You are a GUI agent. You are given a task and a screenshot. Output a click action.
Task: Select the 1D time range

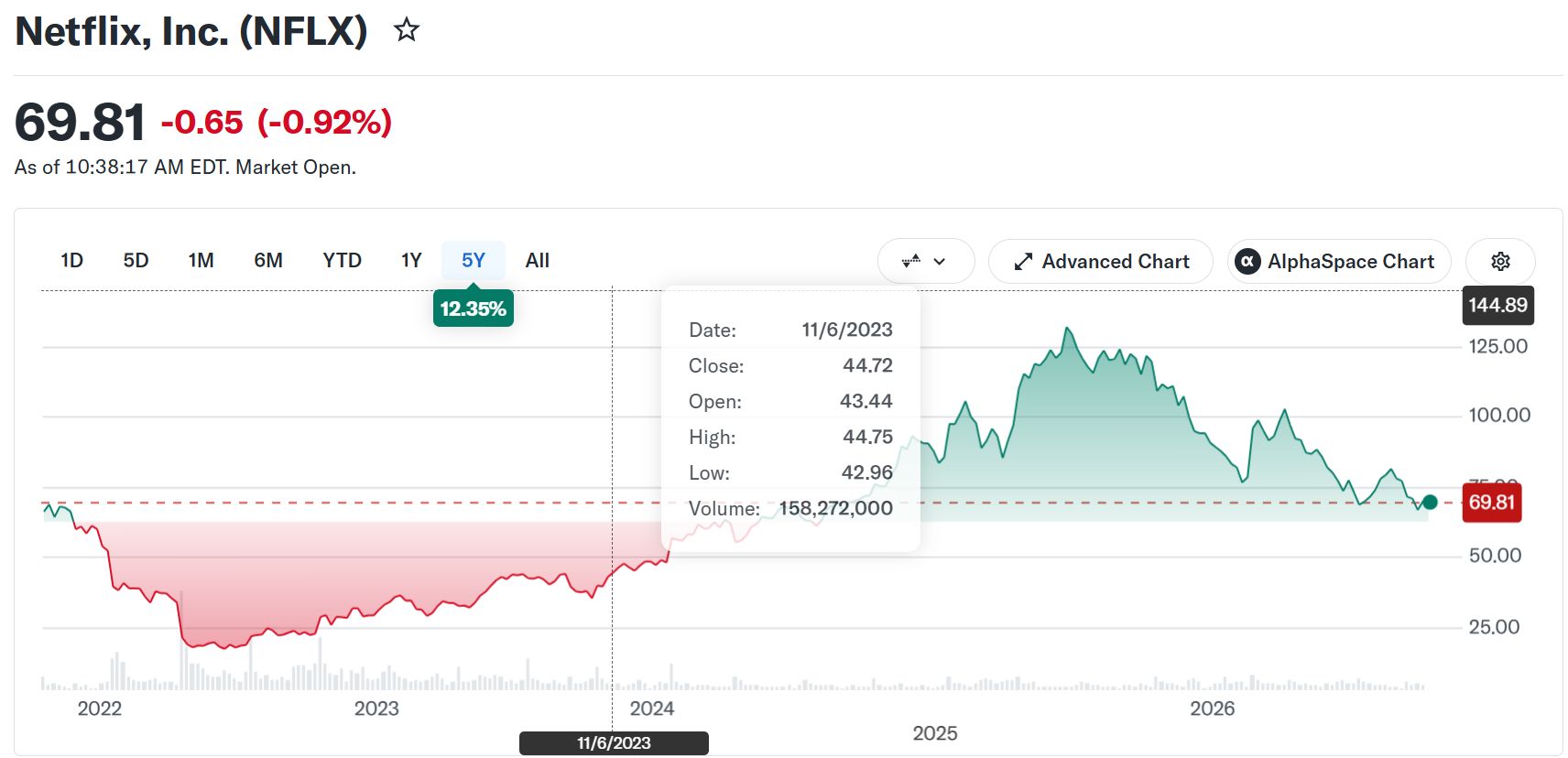coord(71,261)
